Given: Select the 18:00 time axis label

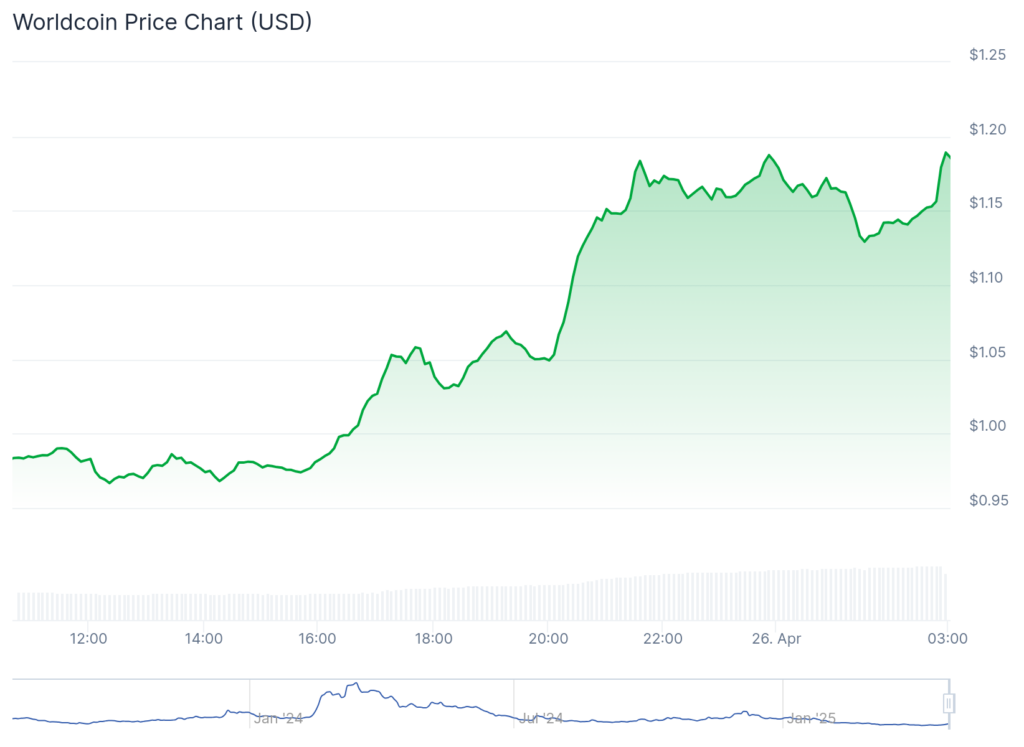Looking at the screenshot, I should [433, 638].
